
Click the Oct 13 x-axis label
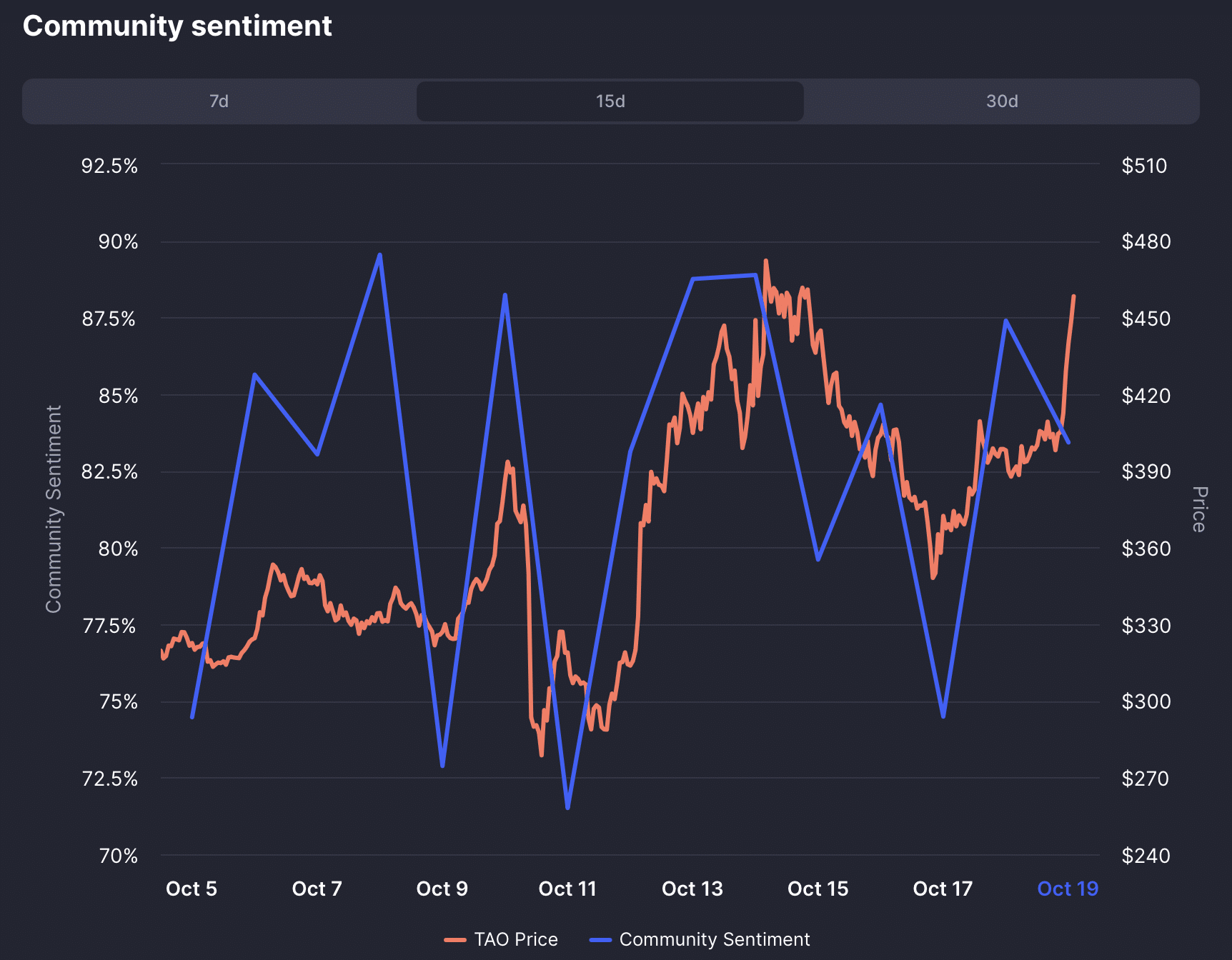pos(692,889)
